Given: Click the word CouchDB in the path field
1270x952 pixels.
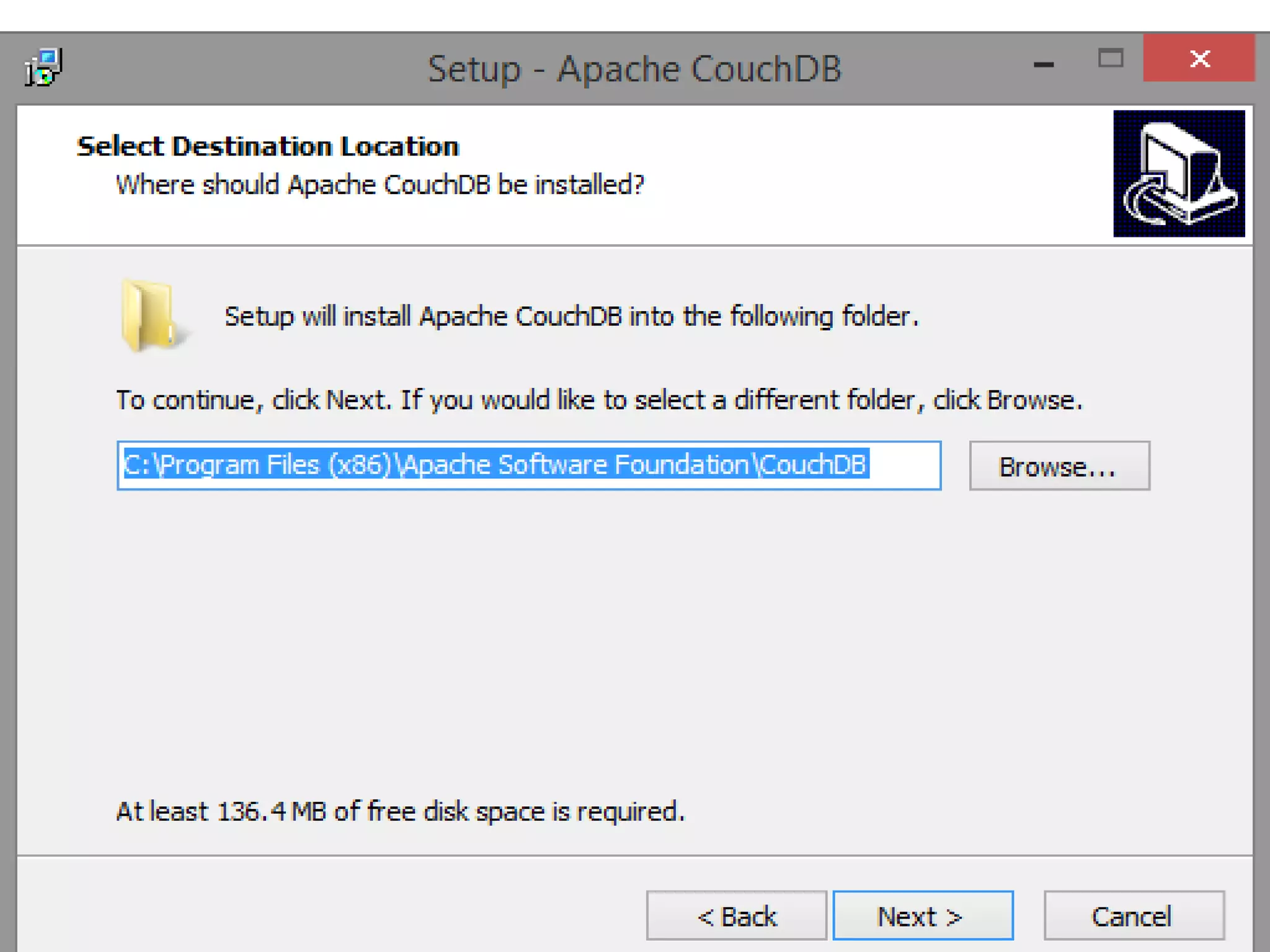Looking at the screenshot, I should (x=814, y=465).
